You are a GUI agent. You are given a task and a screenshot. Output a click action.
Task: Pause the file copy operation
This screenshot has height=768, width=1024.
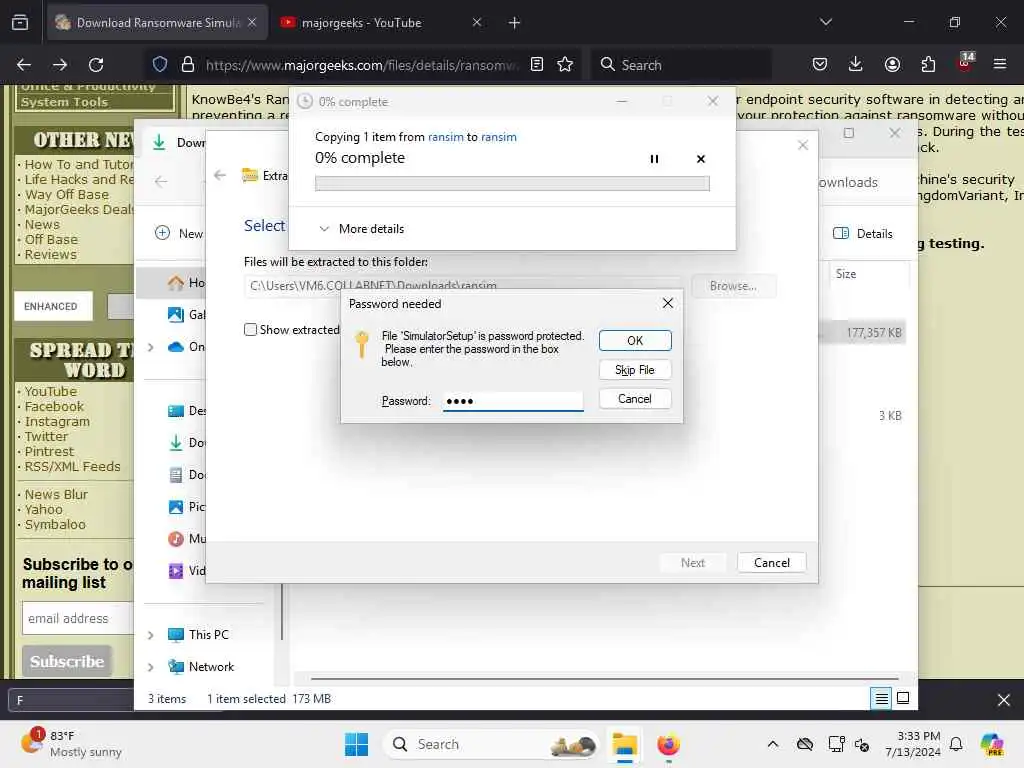pyautogui.click(x=654, y=159)
